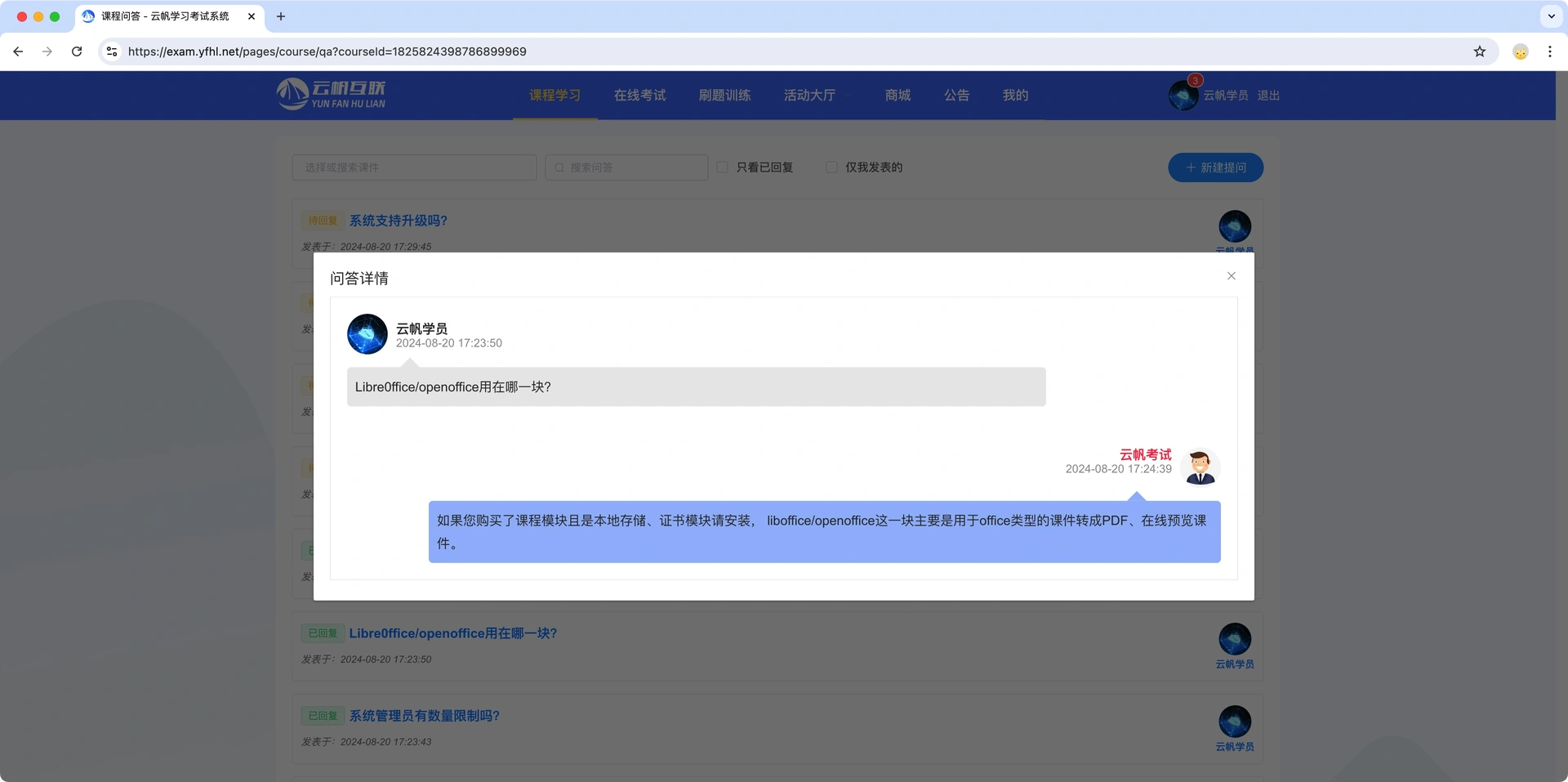Viewport: 1568px width, 782px height.
Task: Click avatar beside 系统管理员有数量限制吗 row
Action: pos(1235,722)
